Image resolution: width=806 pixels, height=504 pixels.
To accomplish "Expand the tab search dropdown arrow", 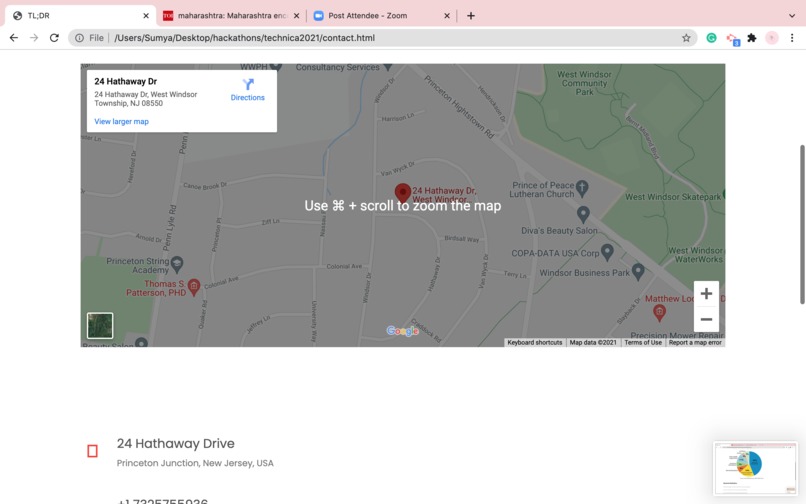I will tap(792, 15).
